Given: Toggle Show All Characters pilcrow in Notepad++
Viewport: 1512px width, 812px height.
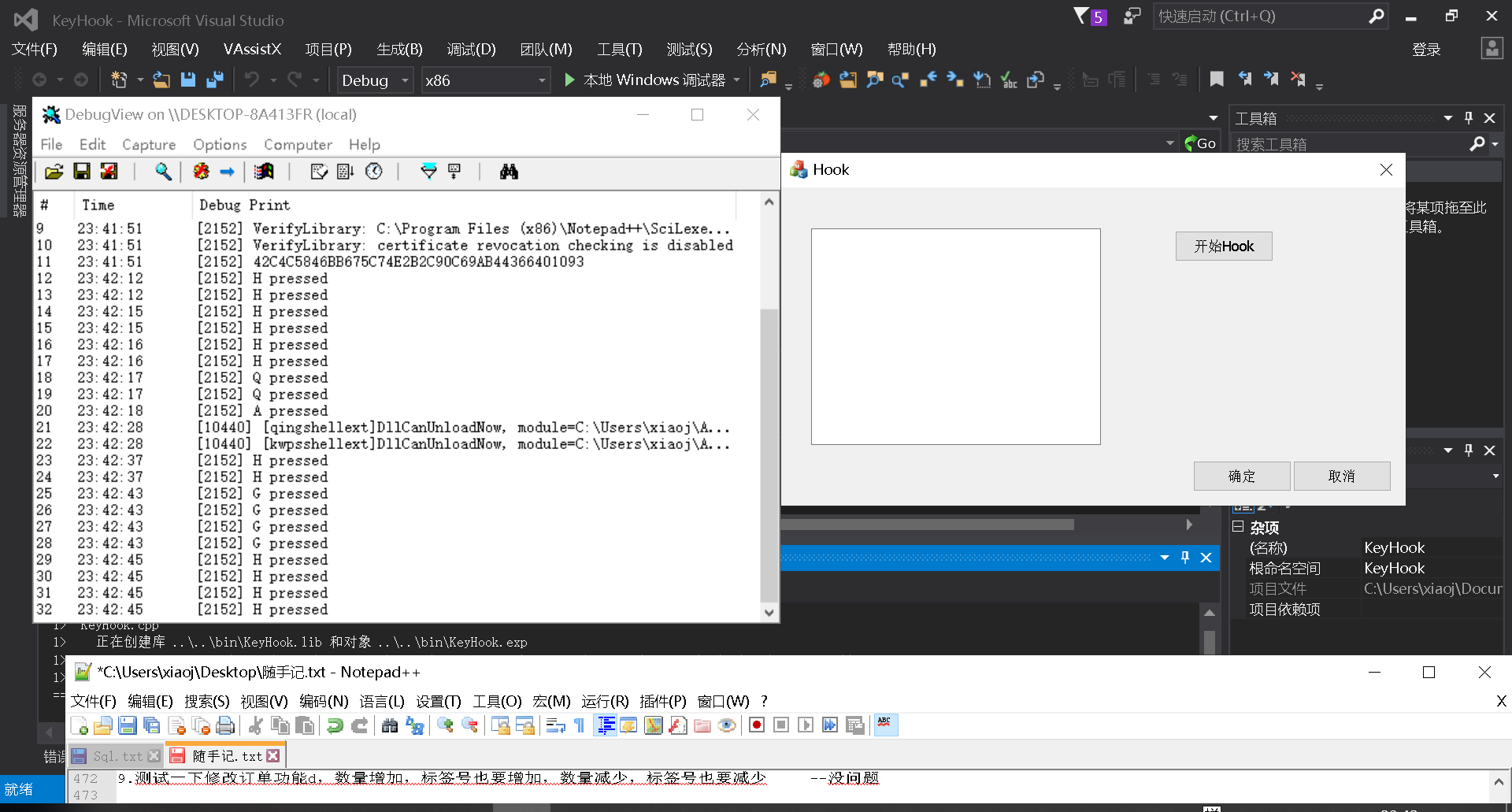Looking at the screenshot, I should [x=580, y=725].
